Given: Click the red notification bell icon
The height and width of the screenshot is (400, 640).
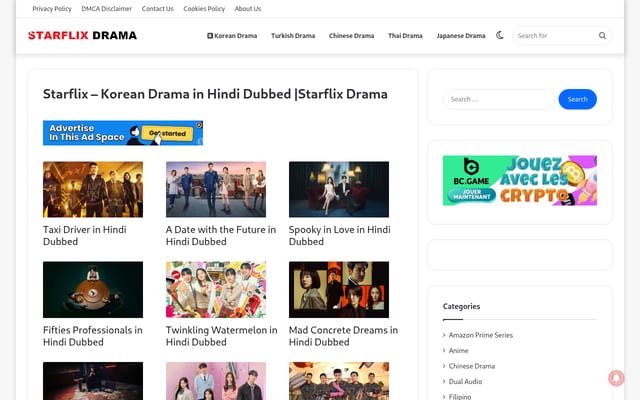Looking at the screenshot, I should click(616, 378).
